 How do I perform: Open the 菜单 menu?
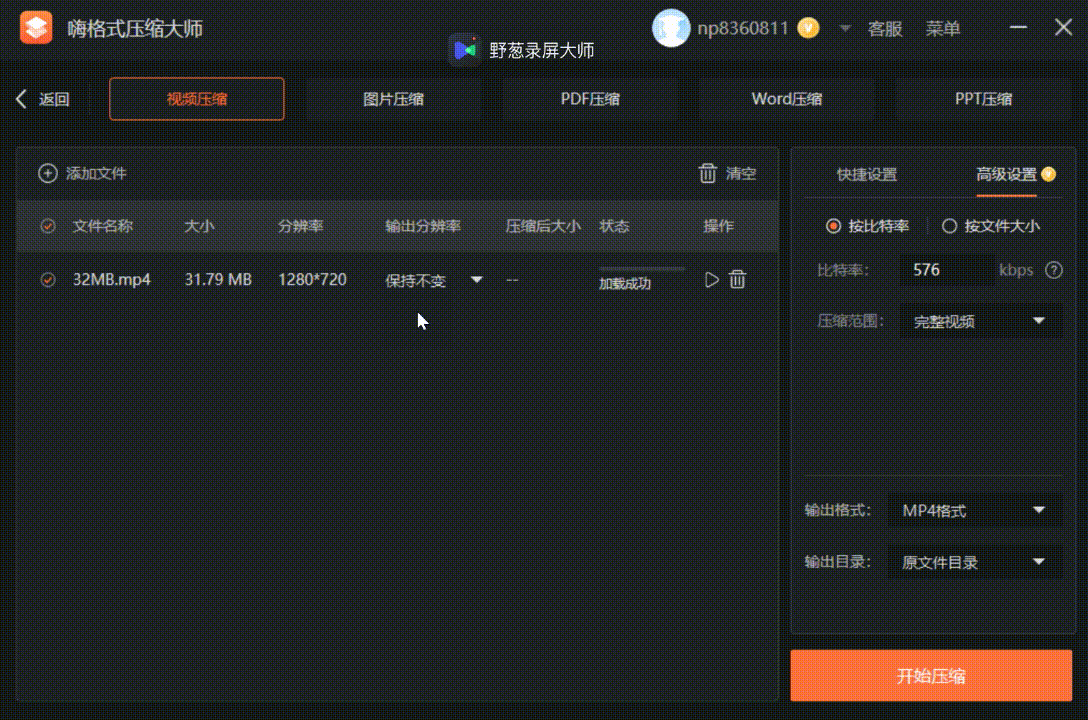(x=942, y=28)
